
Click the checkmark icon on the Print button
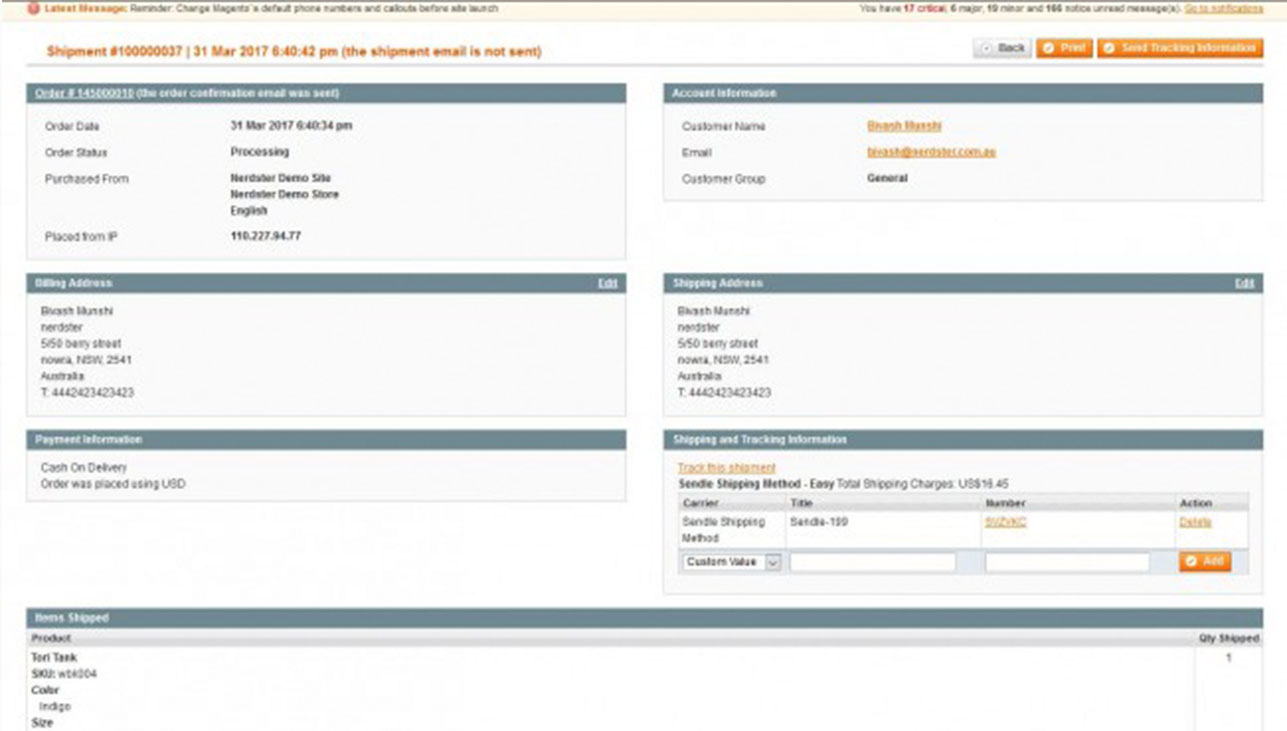coord(1048,48)
